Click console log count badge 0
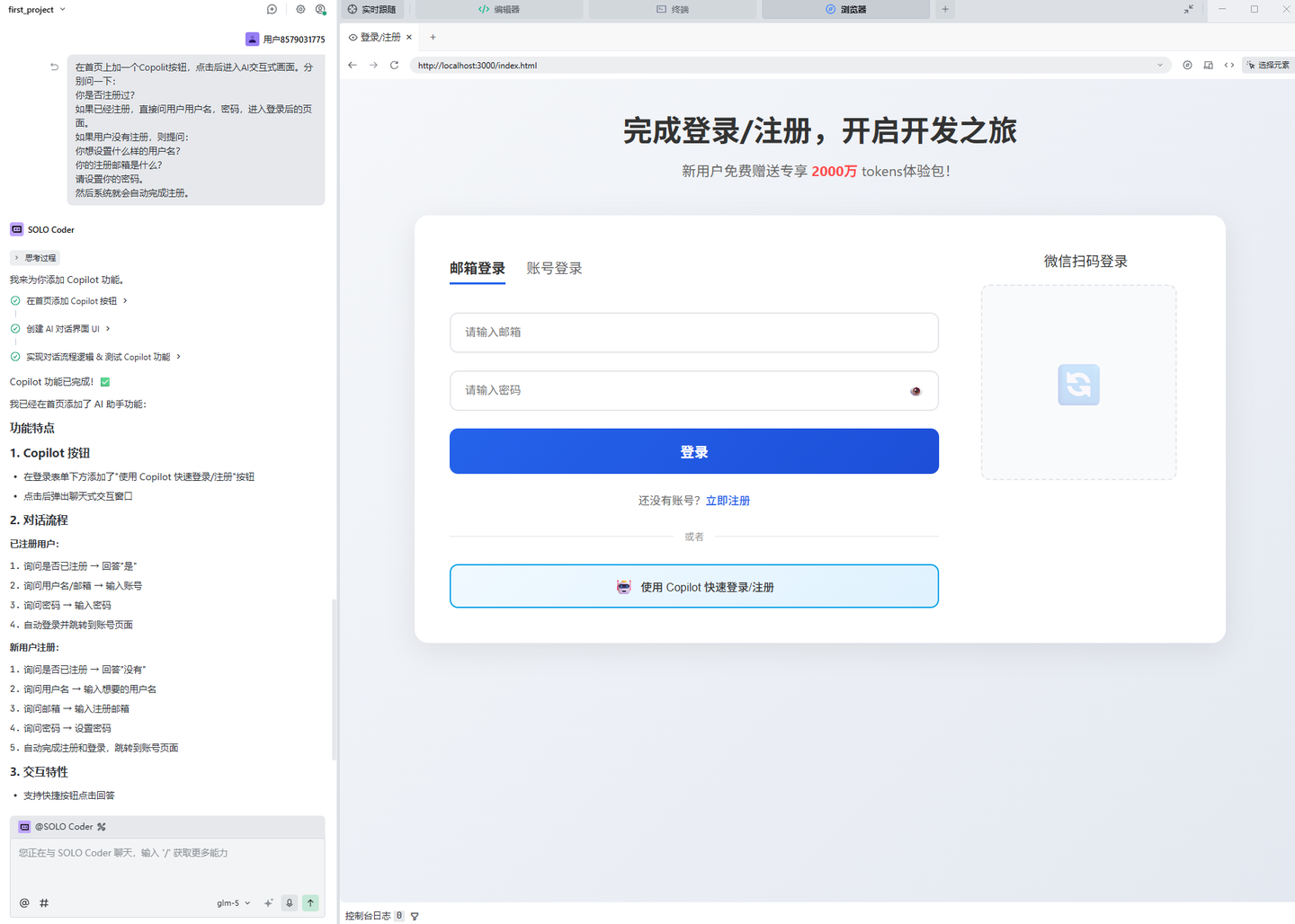The width and height of the screenshot is (1295, 924). pyautogui.click(x=399, y=916)
